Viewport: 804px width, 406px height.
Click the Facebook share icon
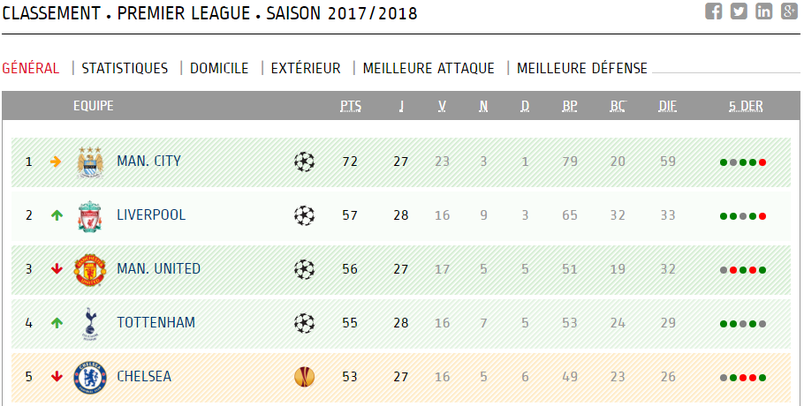713,11
